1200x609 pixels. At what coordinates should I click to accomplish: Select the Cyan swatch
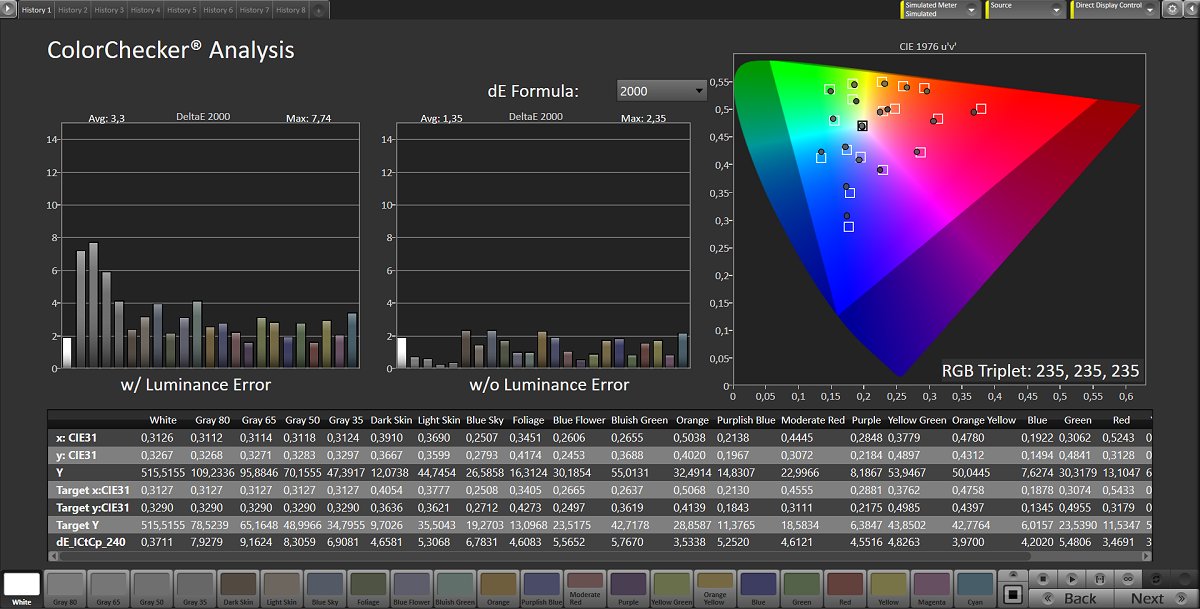[x=974, y=588]
